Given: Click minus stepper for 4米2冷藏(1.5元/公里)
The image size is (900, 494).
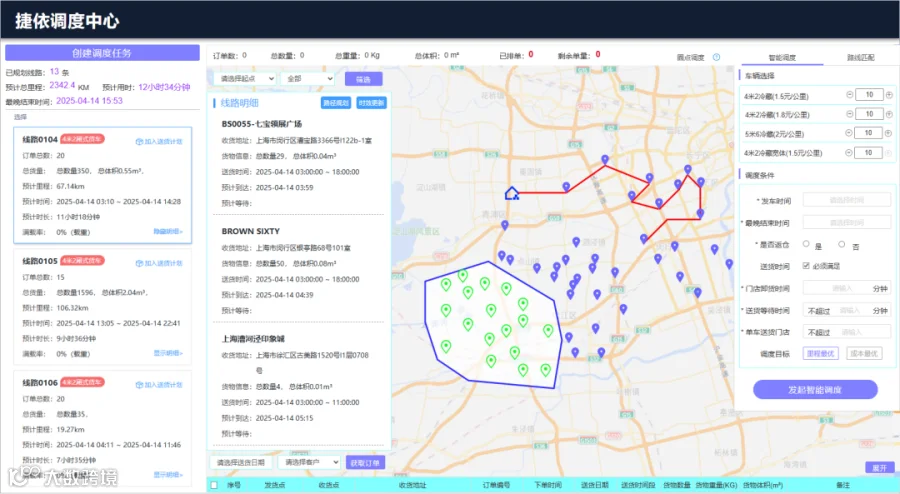Looking at the screenshot, I should click(x=849, y=95).
